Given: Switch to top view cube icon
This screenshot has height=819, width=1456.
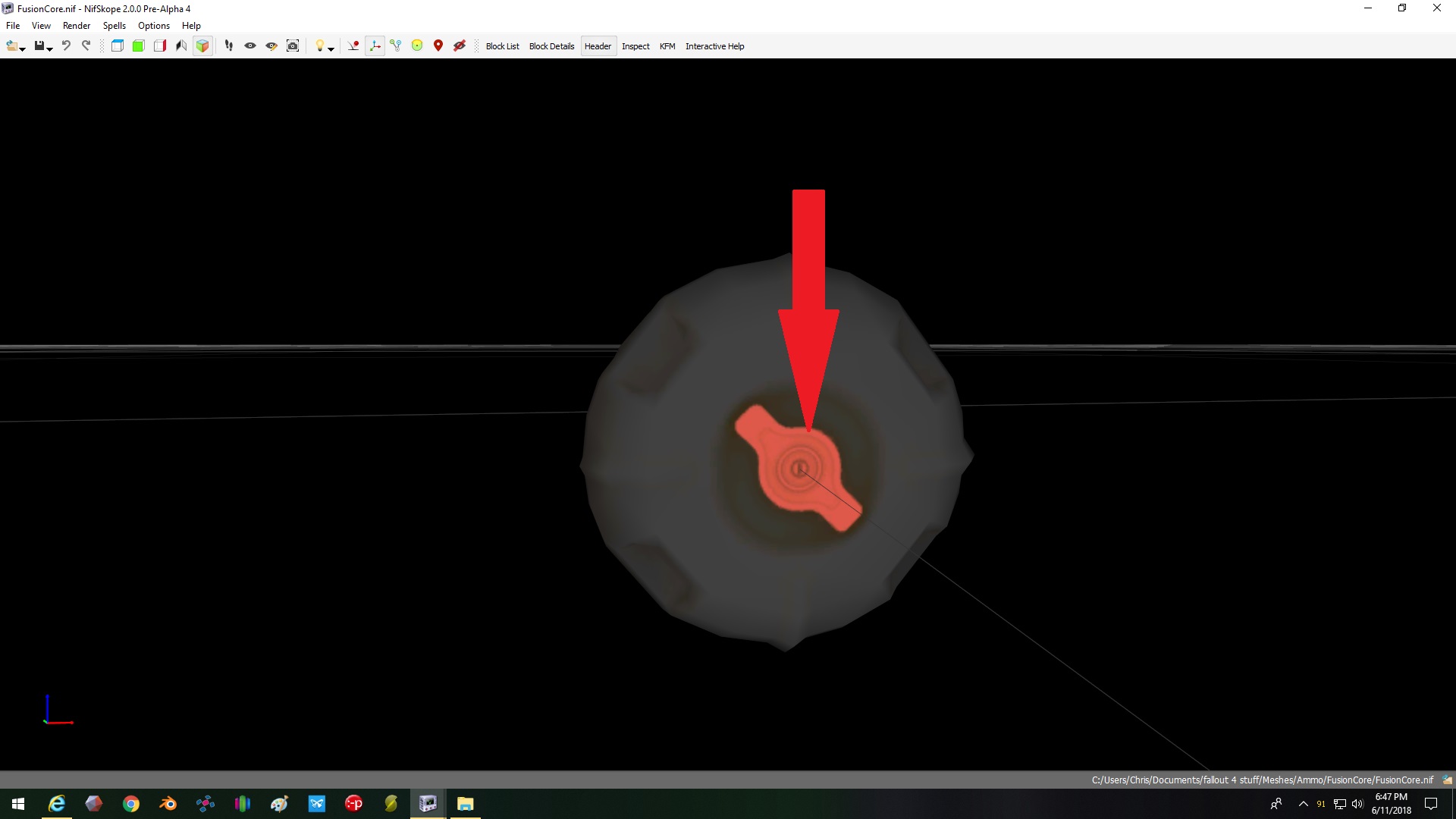Looking at the screenshot, I should 118,46.
